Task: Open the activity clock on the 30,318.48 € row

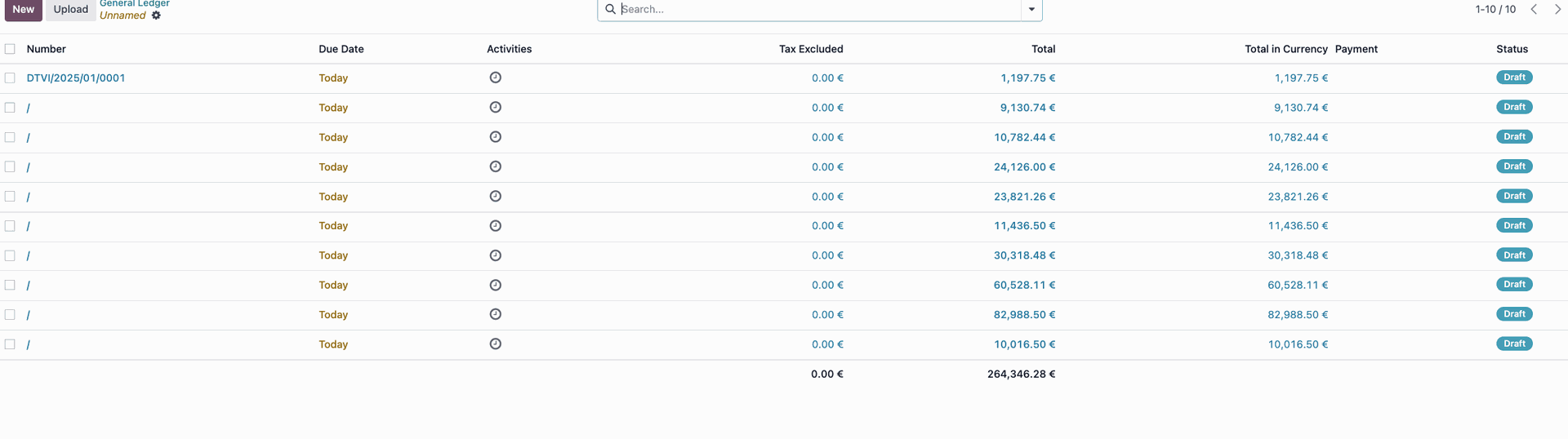Action: tap(495, 255)
